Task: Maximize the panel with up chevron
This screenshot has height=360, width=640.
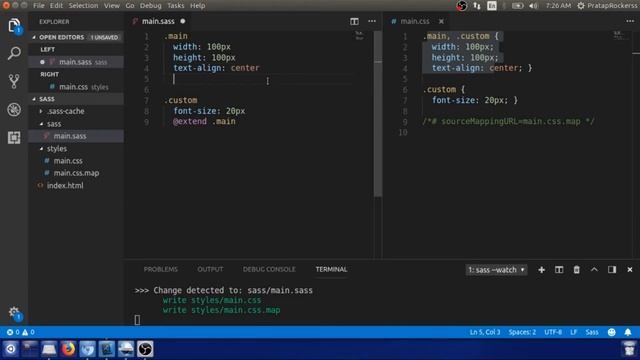Action: 594,269
